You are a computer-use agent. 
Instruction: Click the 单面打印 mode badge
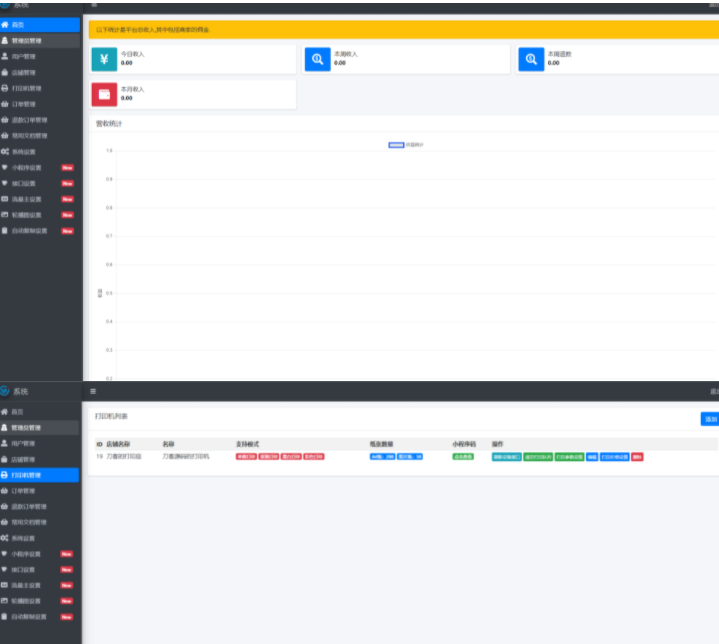pyautogui.click(x=246, y=456)
